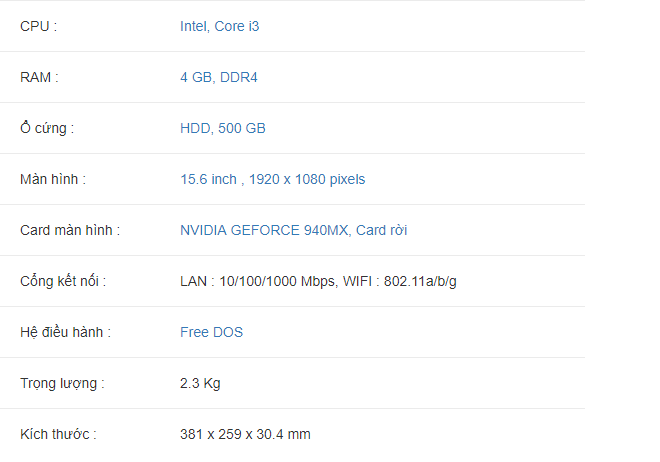Click the CPU row label
The height and width of the screenshot is (462, 660).
[x=38, y=26]
